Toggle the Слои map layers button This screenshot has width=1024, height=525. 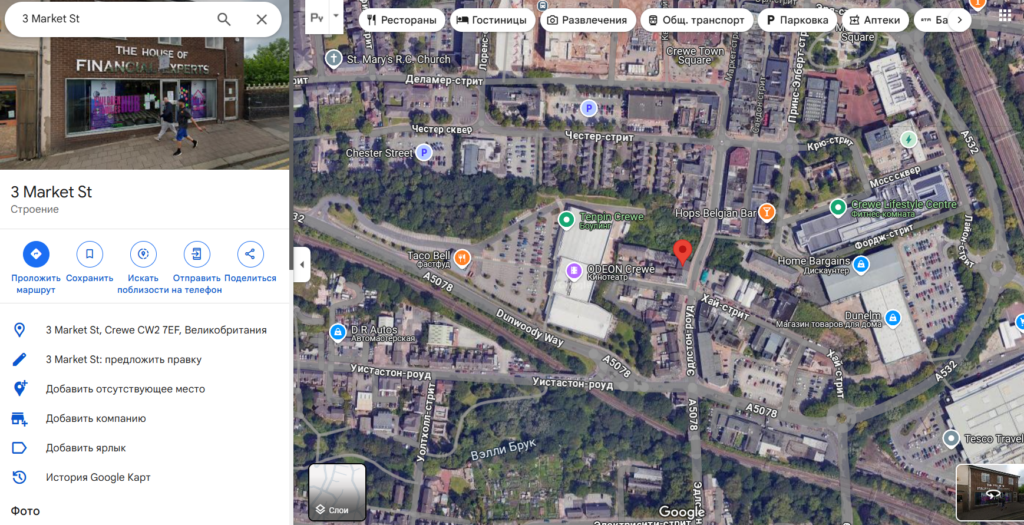point(337,492)
